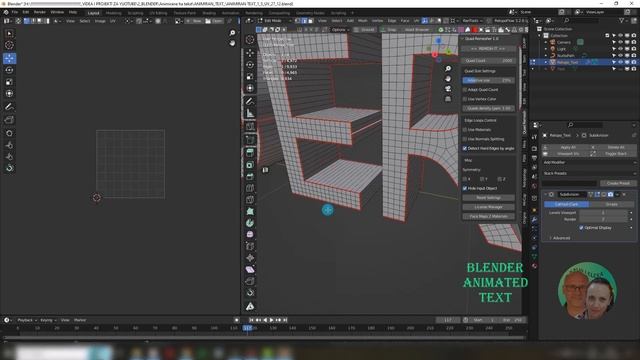Select the Rotate tool in UV editor

[x=9, y=70]
